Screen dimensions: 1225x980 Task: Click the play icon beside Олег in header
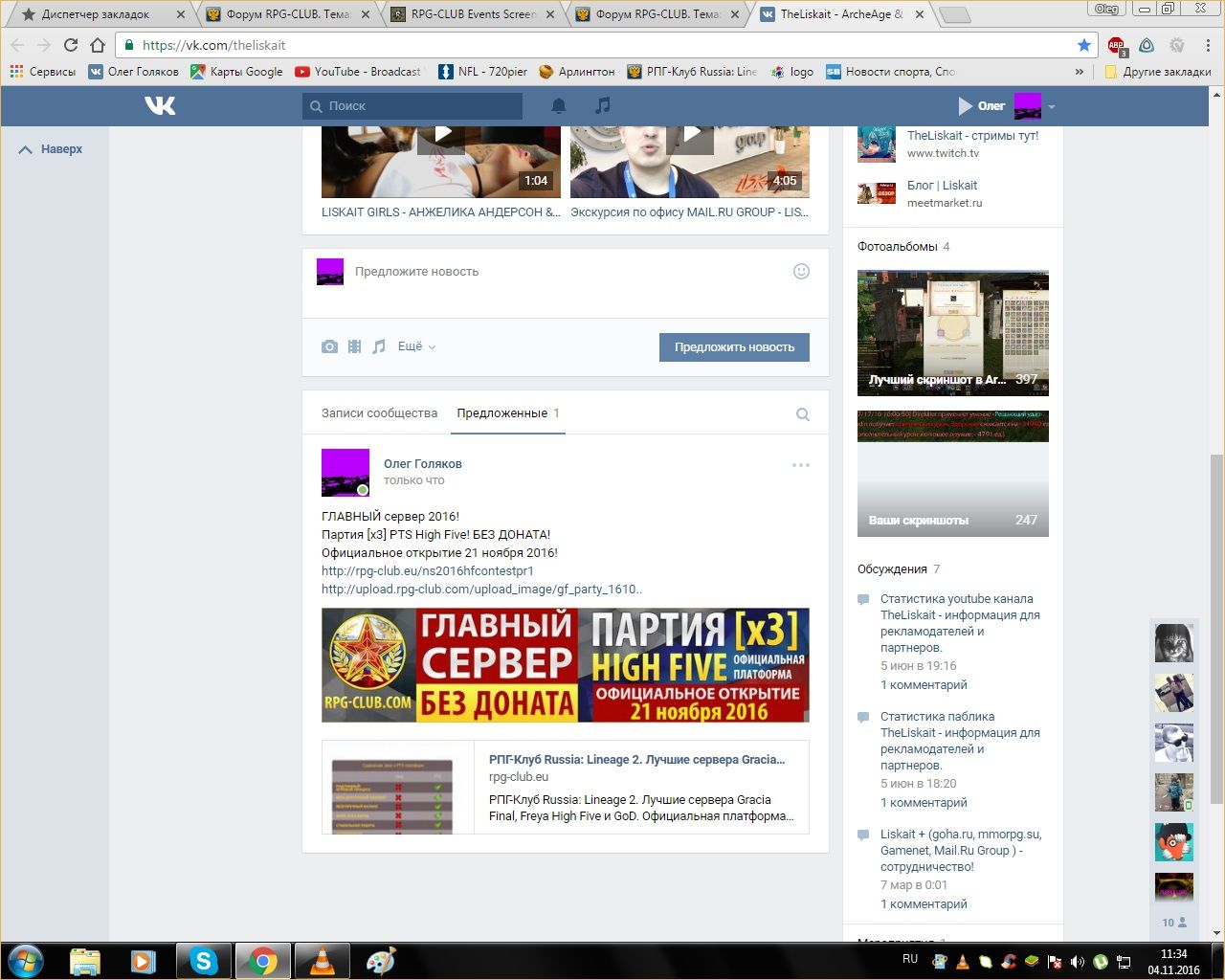pyautogui.click(x=965, y=106)
